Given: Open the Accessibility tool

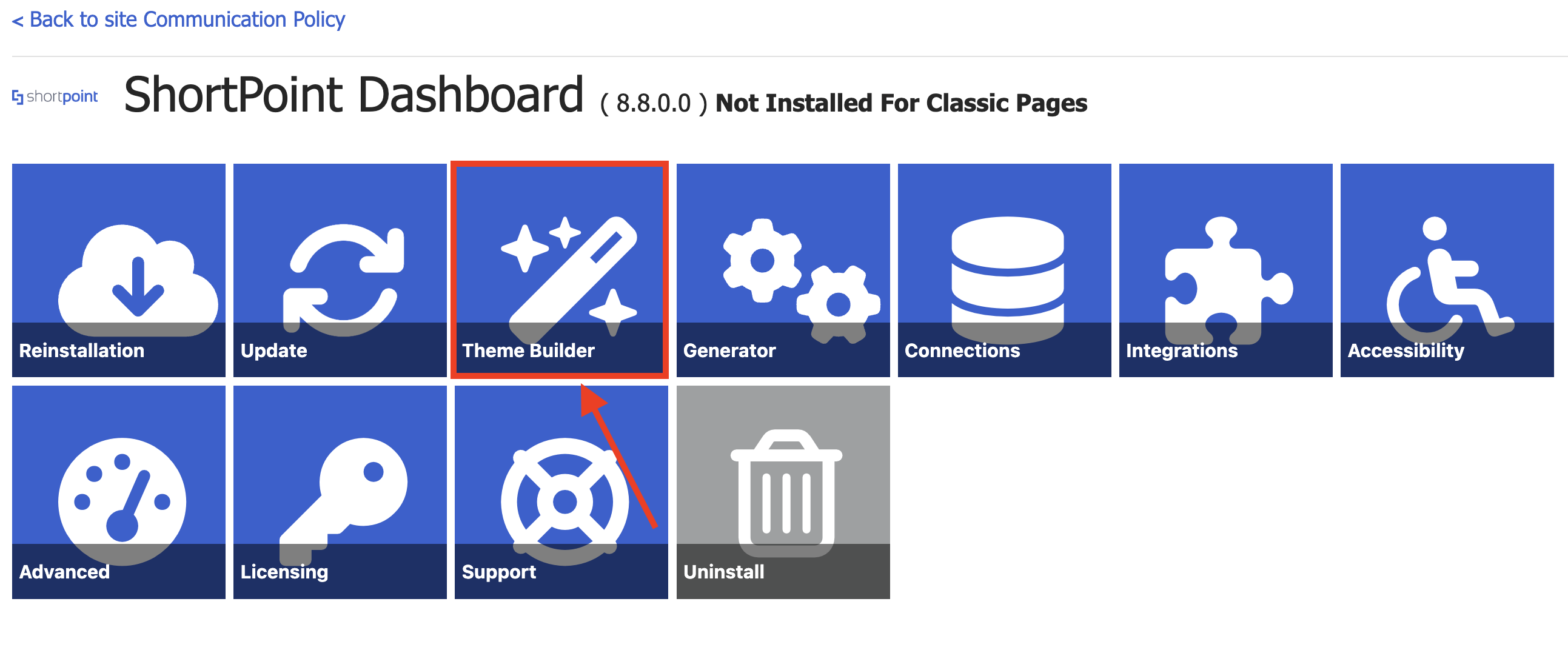Looking at the screenshot, I should click(x=1447, y=268).
